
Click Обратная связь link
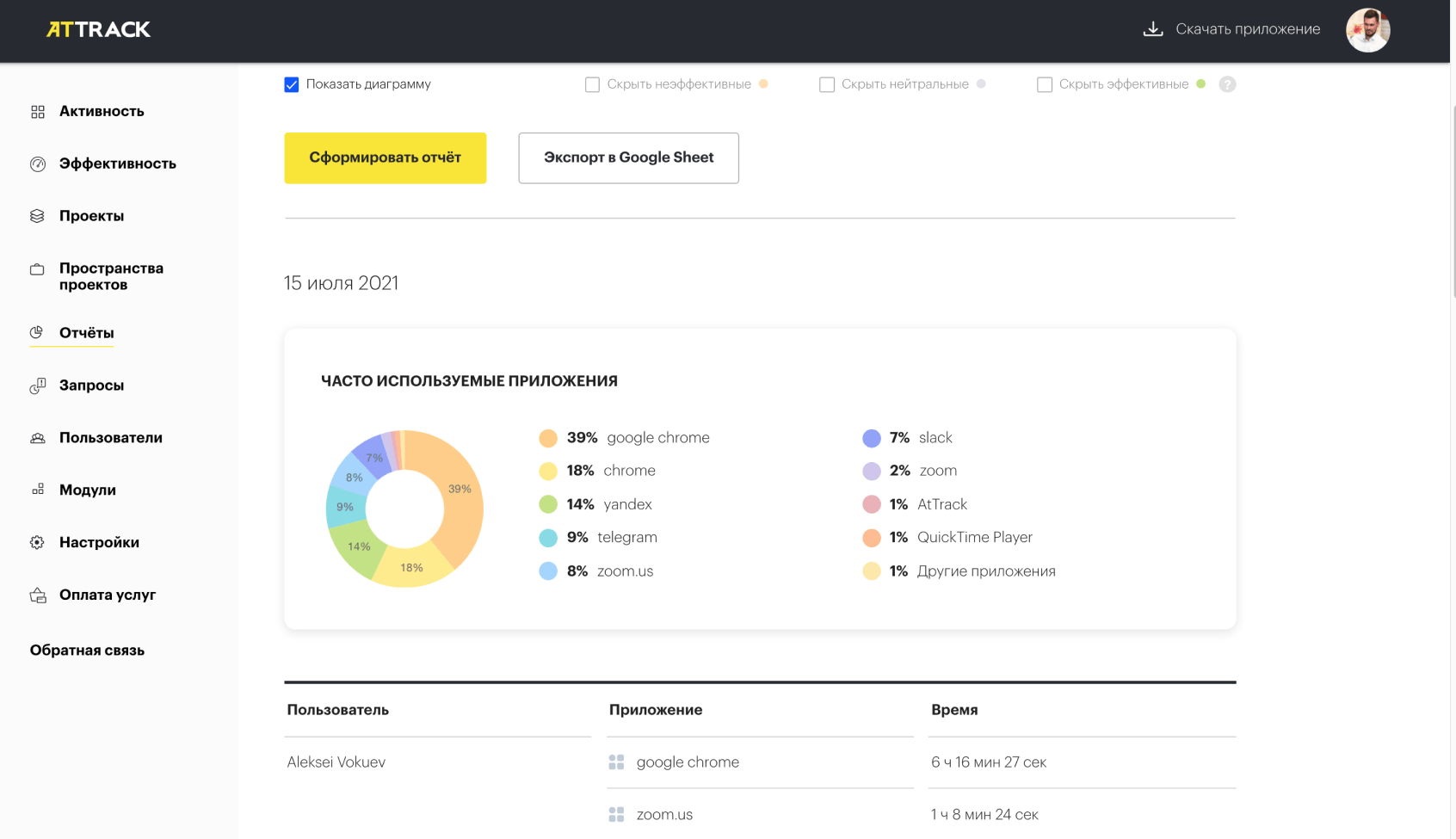[87, 651]
